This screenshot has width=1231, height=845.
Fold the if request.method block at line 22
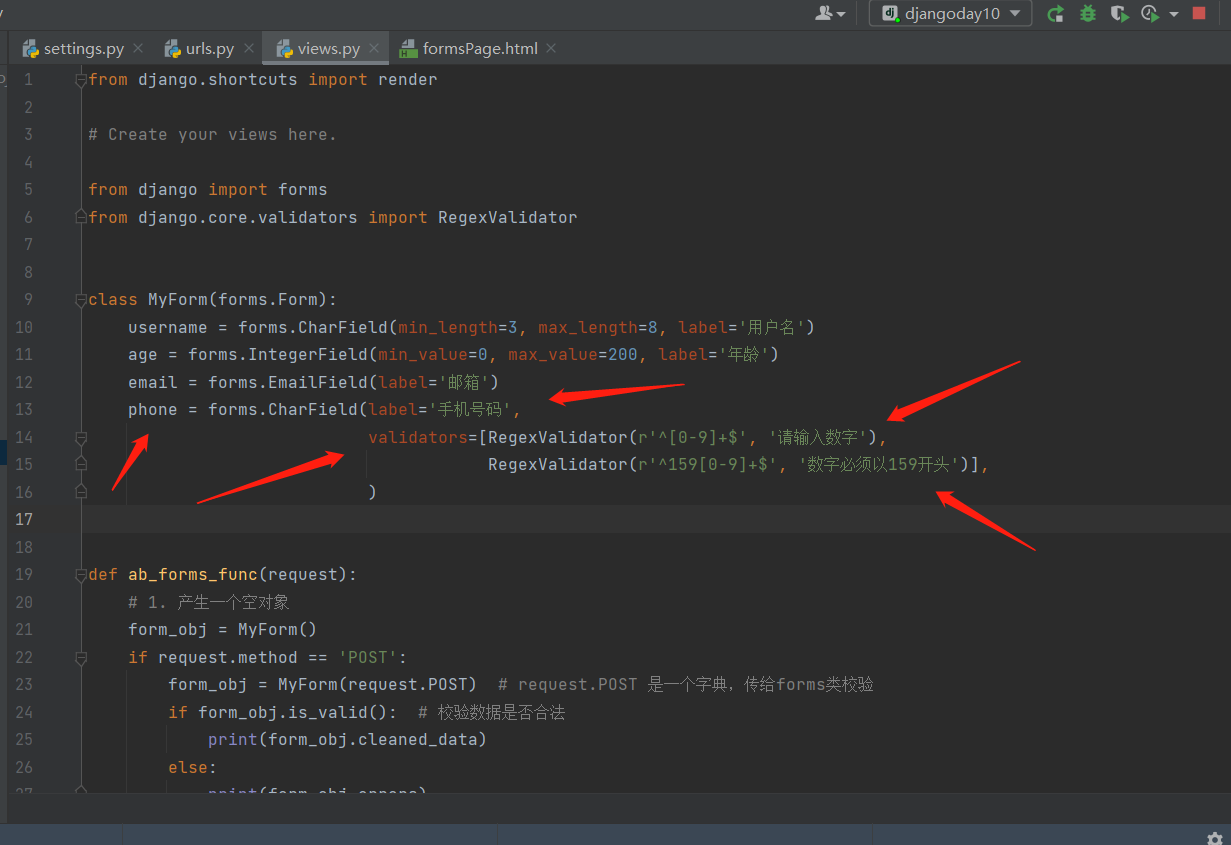tap(81, 658)
